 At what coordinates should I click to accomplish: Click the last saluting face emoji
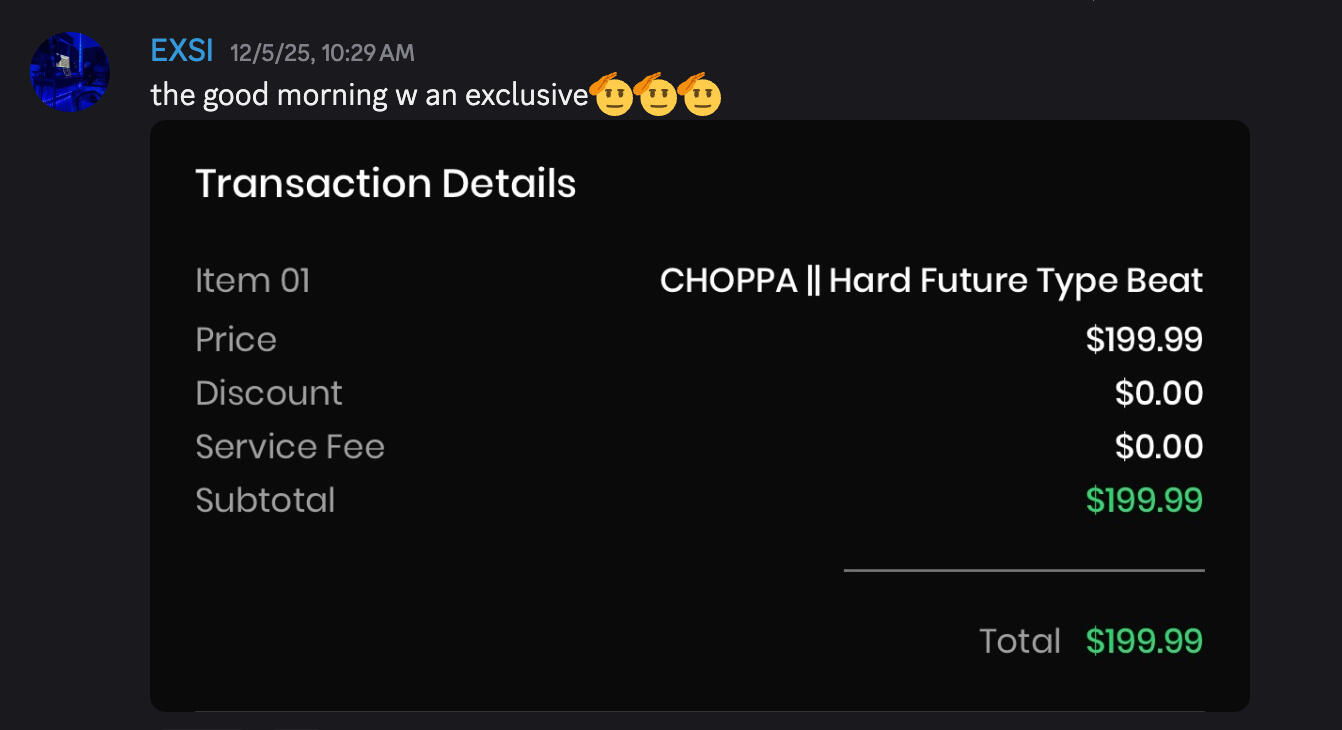pos(699,95)
